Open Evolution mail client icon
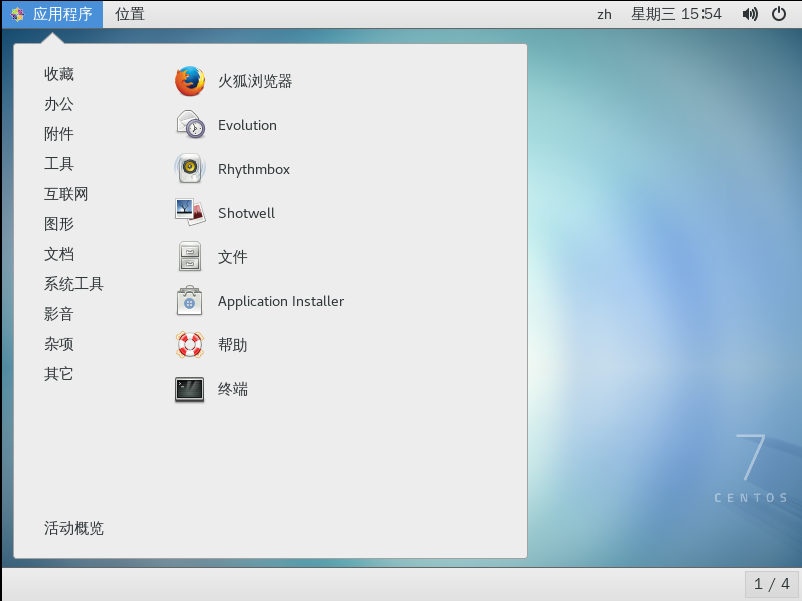Viewport: 802px width, 601px height. [190, 125]
